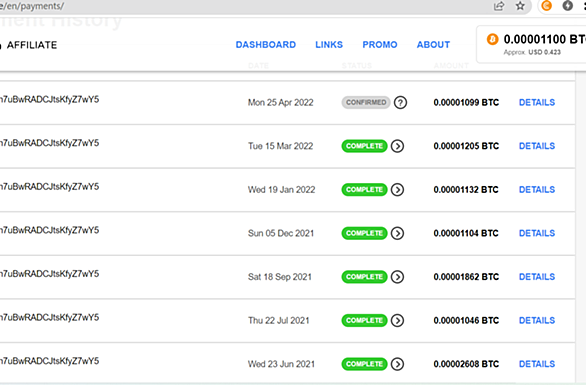Screen dimensions: 586x385
Task: Navigate to the ABOUT page
Action: 433,45
